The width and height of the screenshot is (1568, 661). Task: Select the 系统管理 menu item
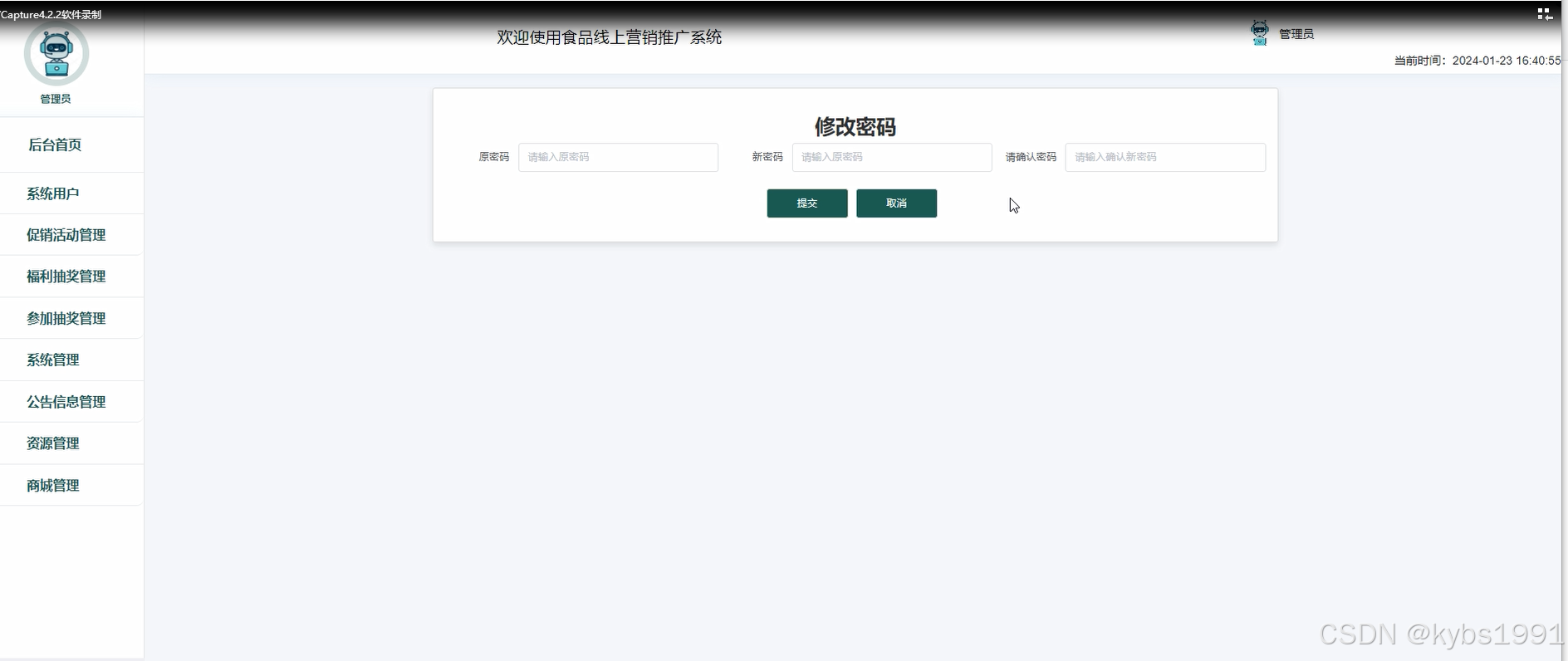[x=53, y=360]
